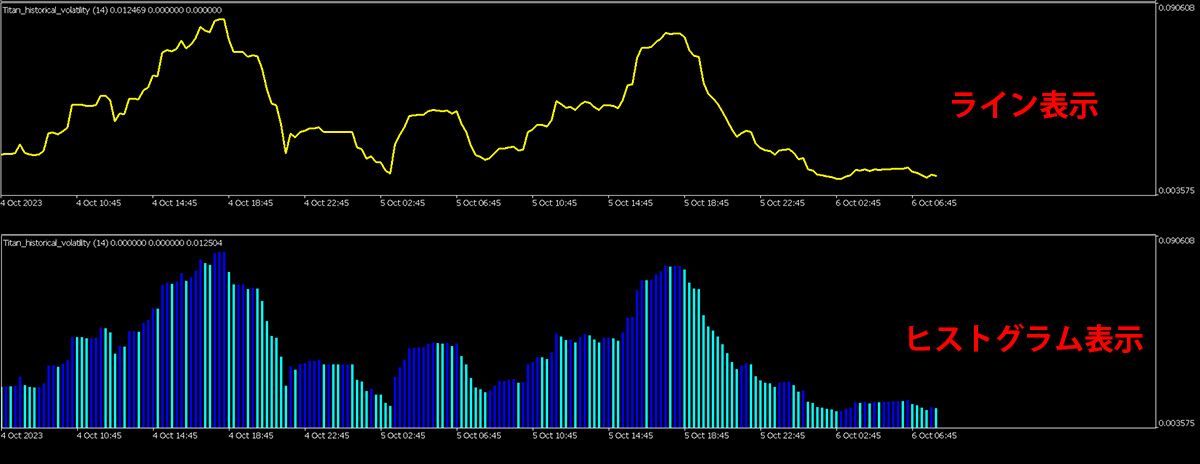
Task: Click the second yellow line peak near 5 Oct 18:45
Action: pos(673,34)
